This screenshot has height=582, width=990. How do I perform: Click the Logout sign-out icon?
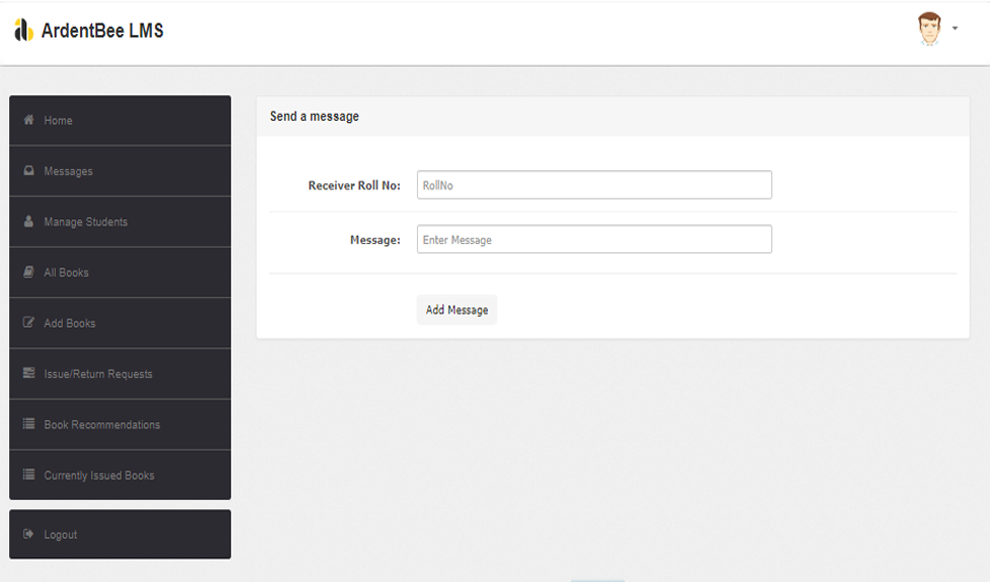pos(29,535)
